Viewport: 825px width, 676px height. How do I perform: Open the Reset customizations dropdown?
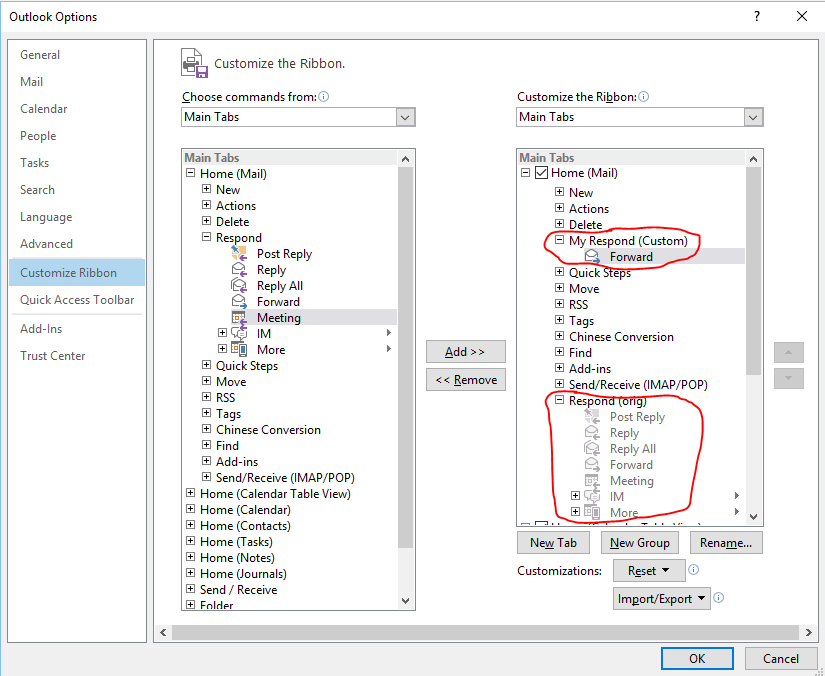pos(649,571)
